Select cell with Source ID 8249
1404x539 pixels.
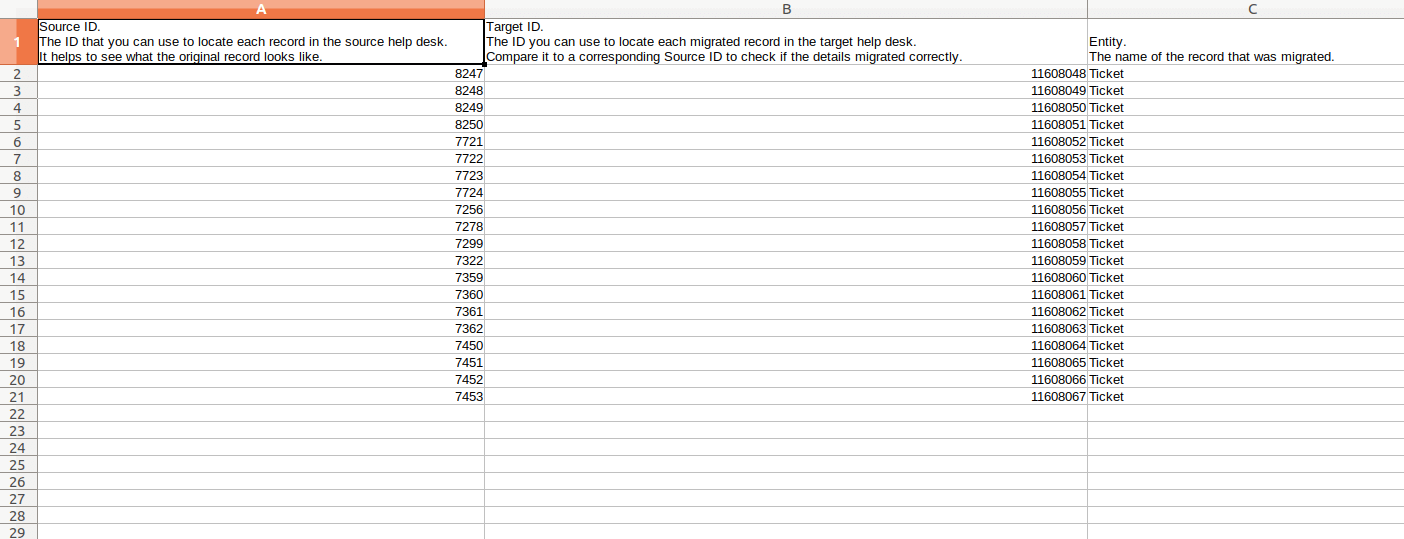(261, 108)
